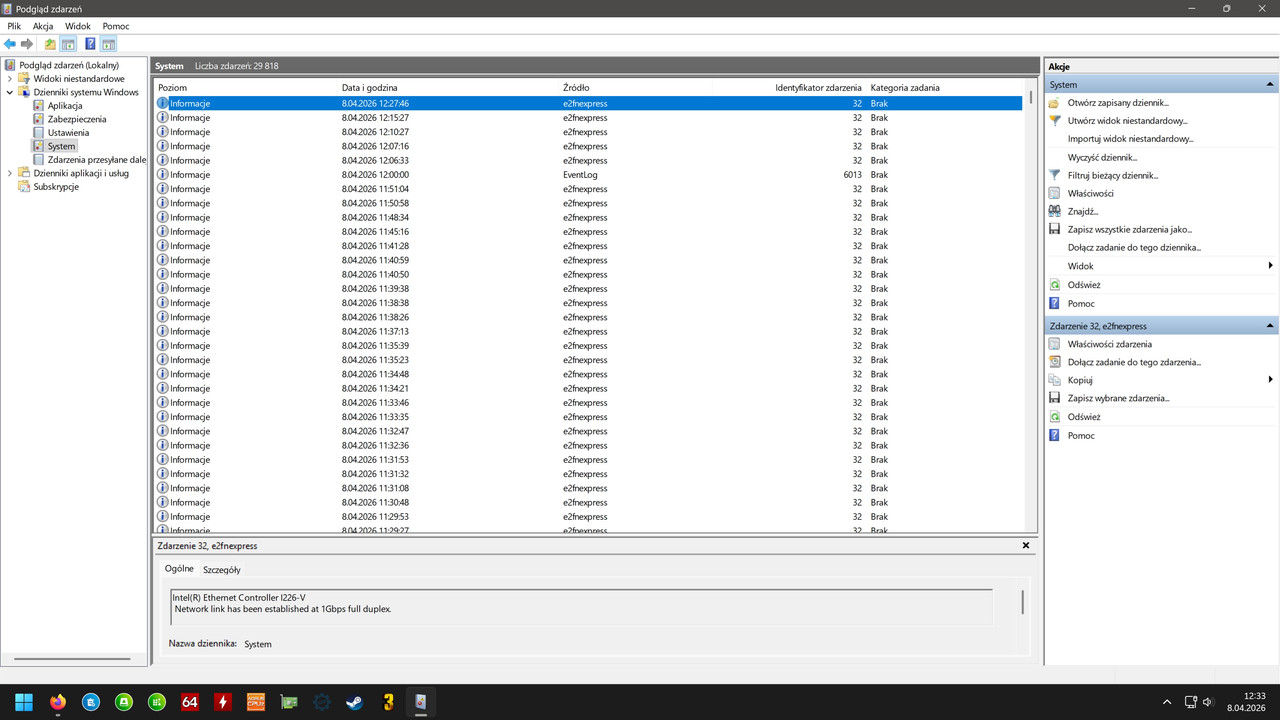Screen dimensions: 1280x720
Task: Open saved log via Otwórz zapisany dziennik icon
Action: (1054, 103)
